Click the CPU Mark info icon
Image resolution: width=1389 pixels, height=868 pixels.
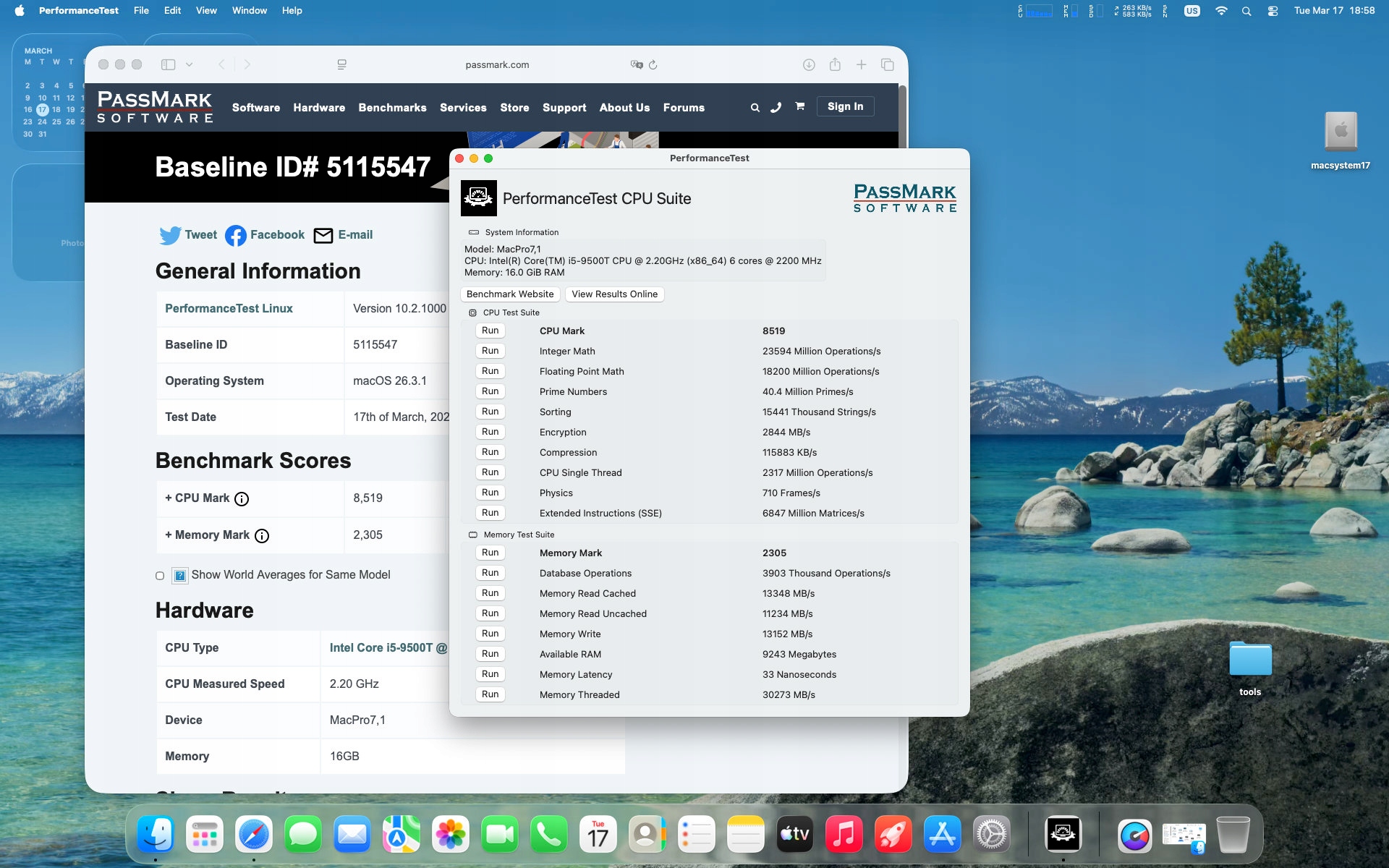pos(242,499)
